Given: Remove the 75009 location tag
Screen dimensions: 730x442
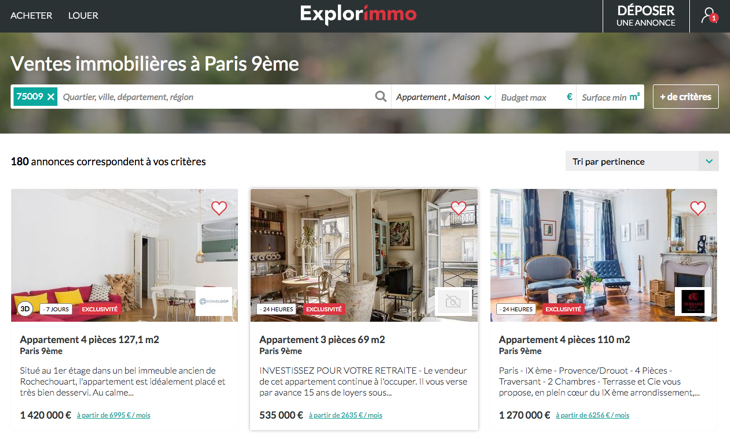Looking at the screenshot, I should tap(51, 97).
